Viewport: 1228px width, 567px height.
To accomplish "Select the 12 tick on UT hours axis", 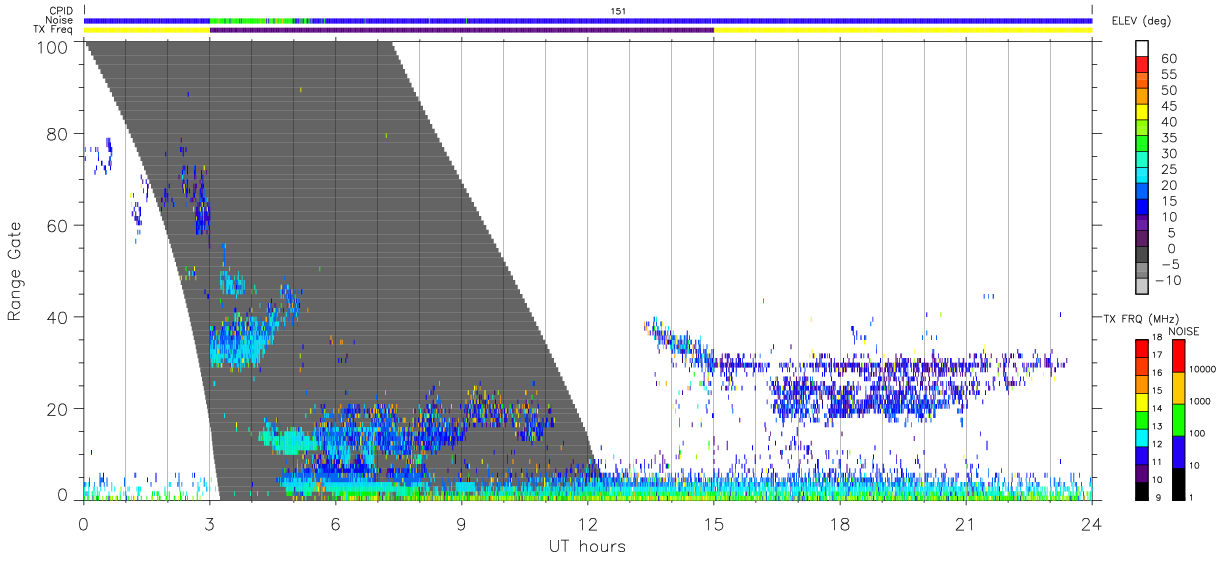I will 588,523.
